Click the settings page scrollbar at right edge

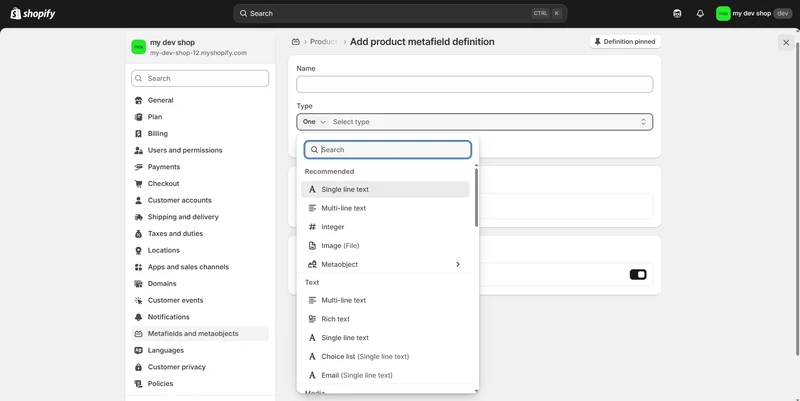click(x=797, y=199)
